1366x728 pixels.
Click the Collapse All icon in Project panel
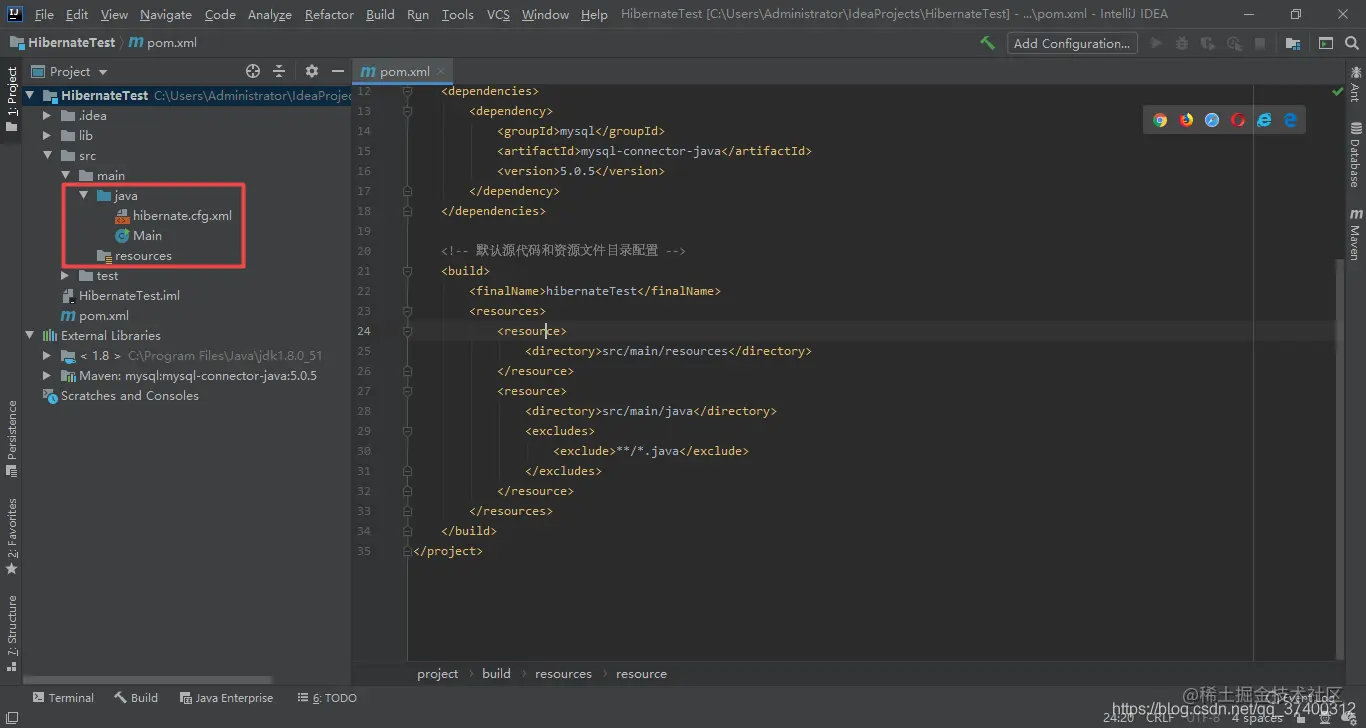279,71
